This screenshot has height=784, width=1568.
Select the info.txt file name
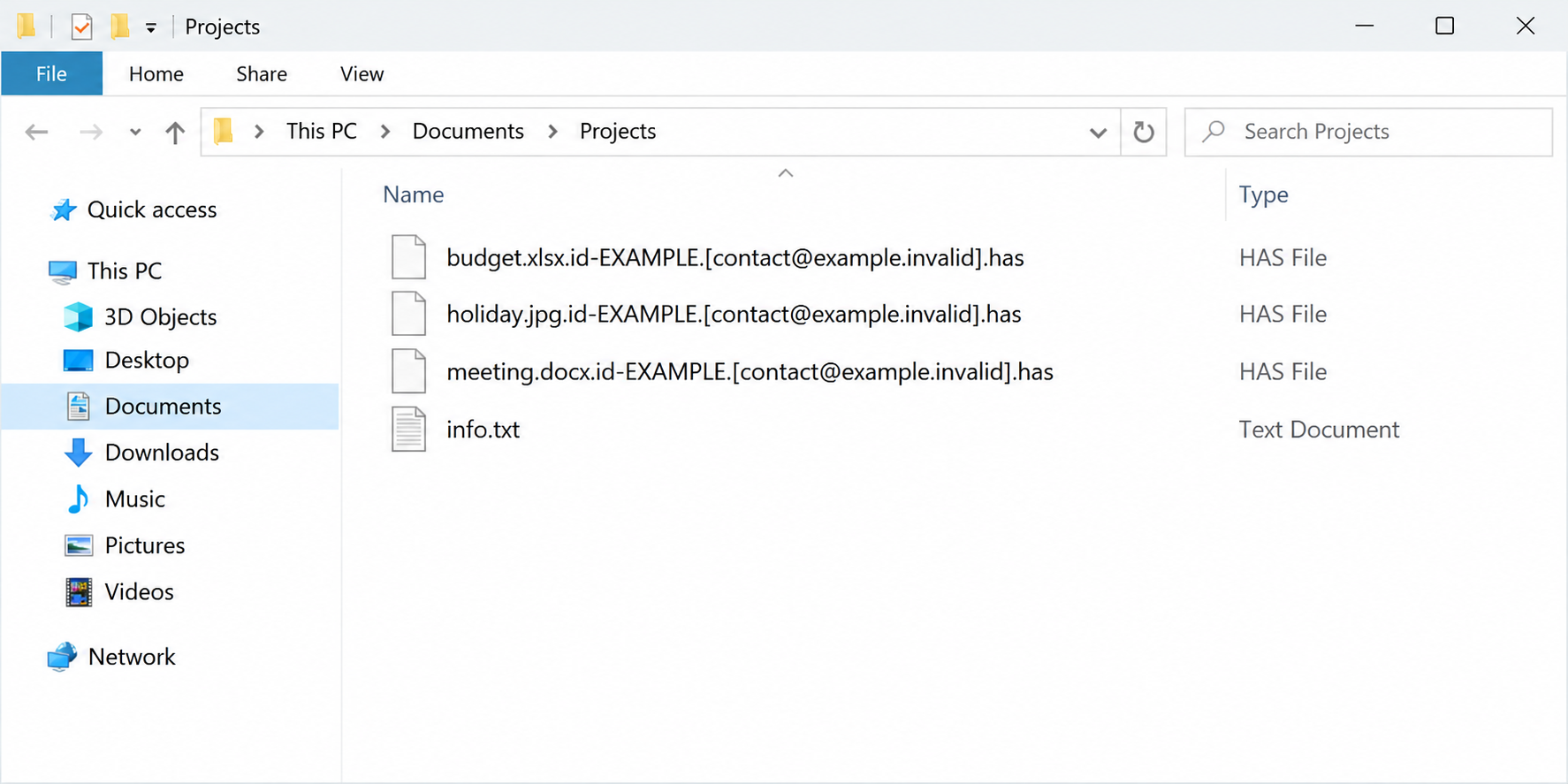[483, 429]
